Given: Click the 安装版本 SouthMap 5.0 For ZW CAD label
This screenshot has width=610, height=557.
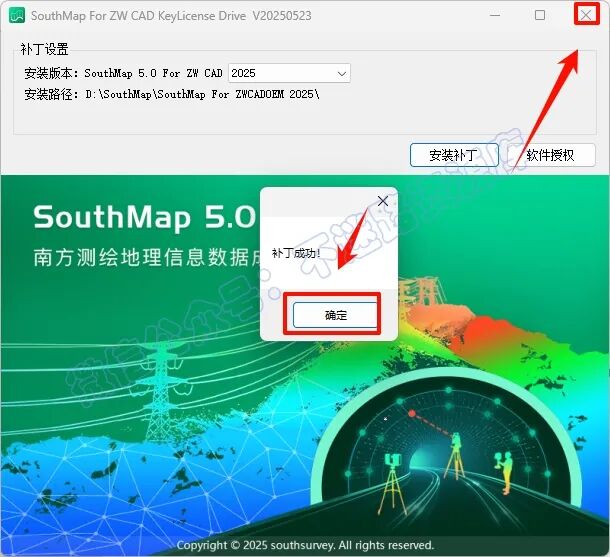Looking at the screenshot, I should (123, 73).
